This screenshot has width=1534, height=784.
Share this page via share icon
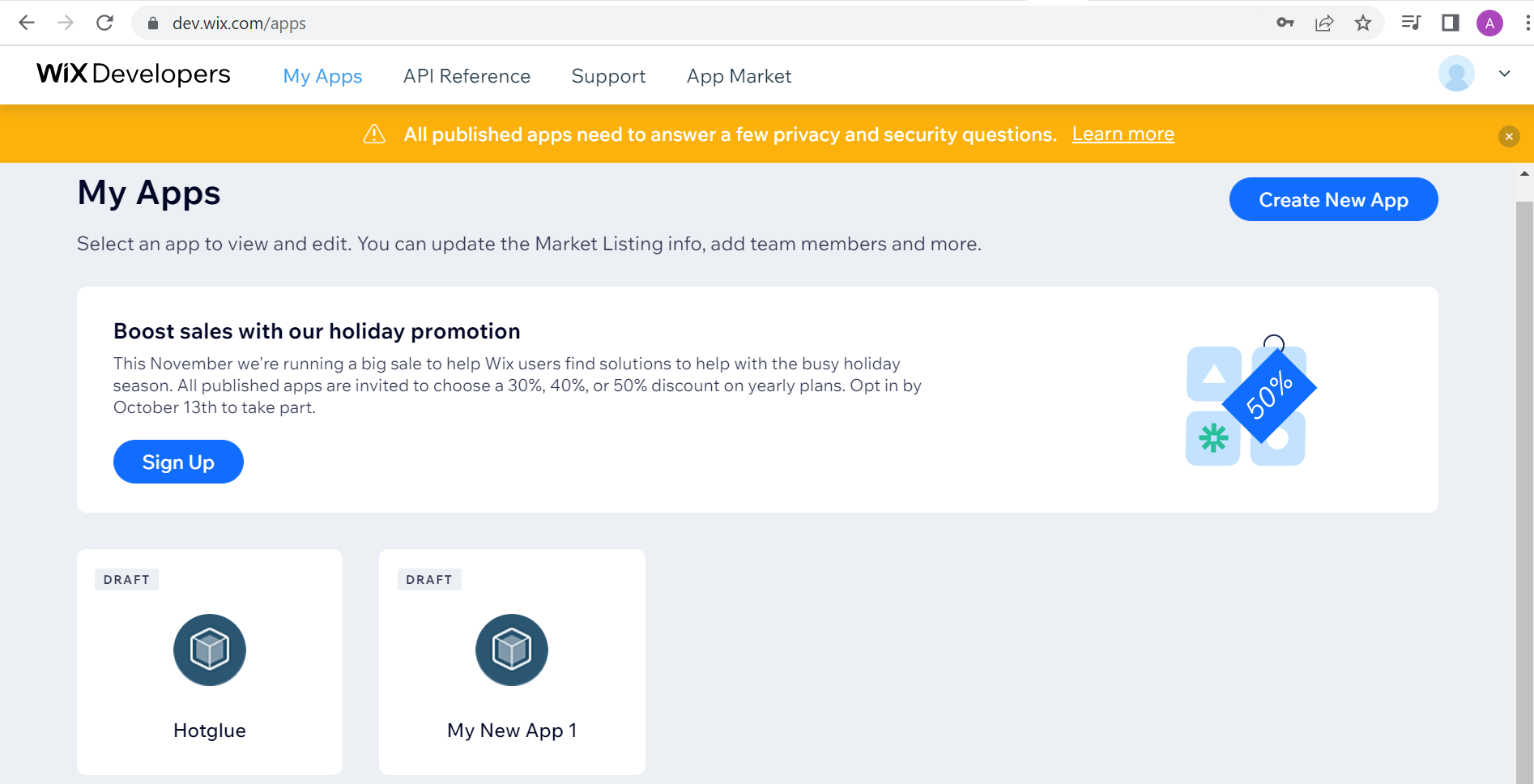(1324, 23)
